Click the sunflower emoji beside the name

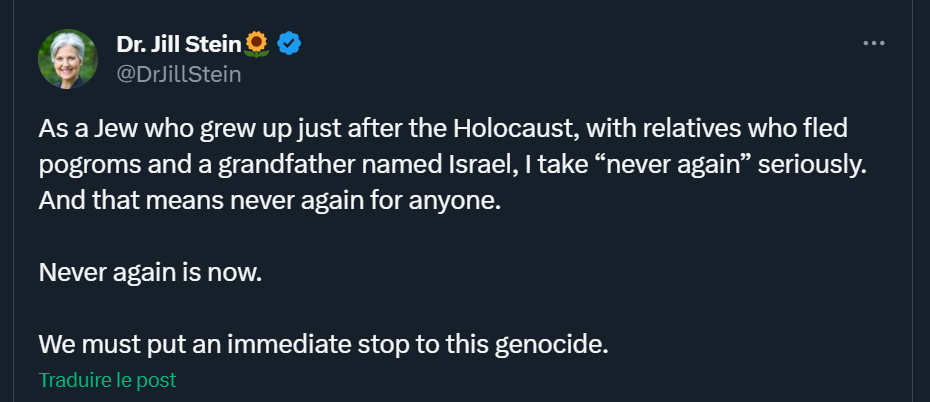pos(257,43)
